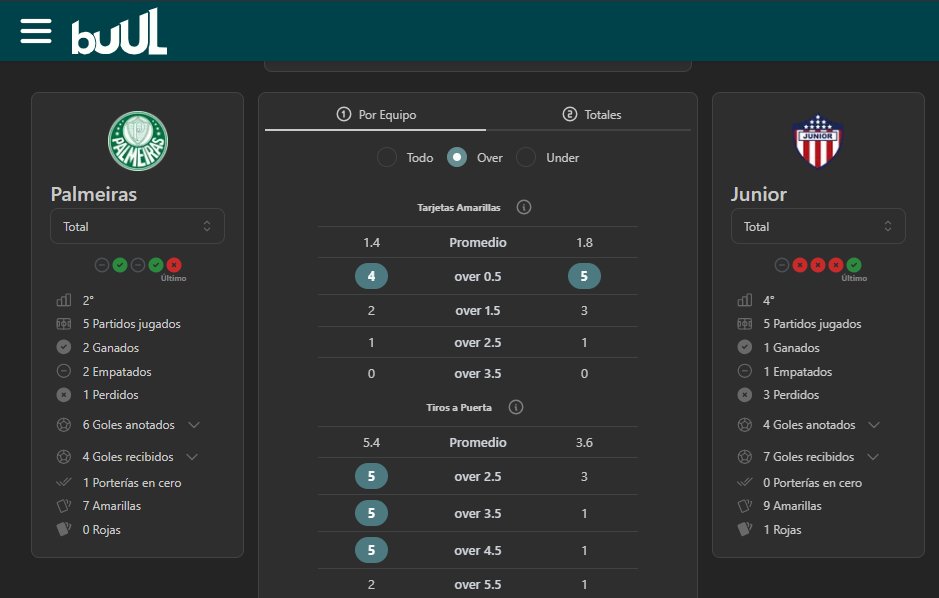939x598 pixels.
Task: Click Junior yellow cards average 1.8
Action: click(584, 242)
